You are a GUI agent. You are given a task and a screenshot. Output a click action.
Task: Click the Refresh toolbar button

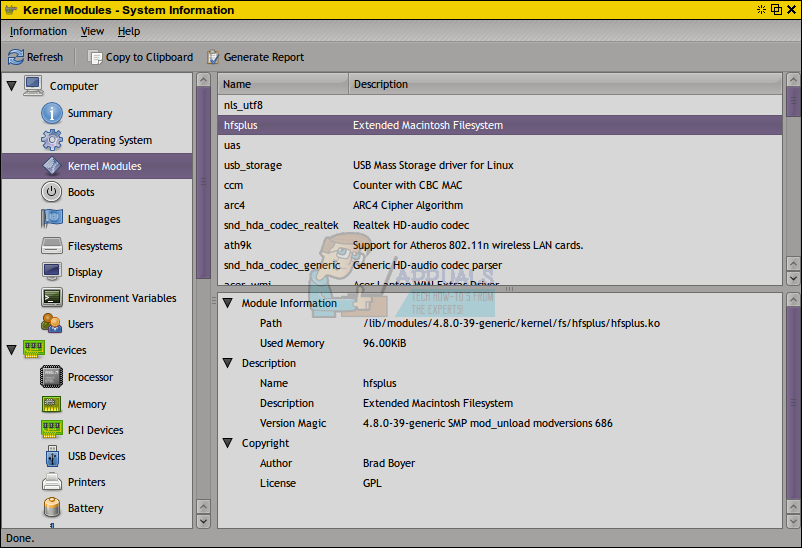click(36, 57)
